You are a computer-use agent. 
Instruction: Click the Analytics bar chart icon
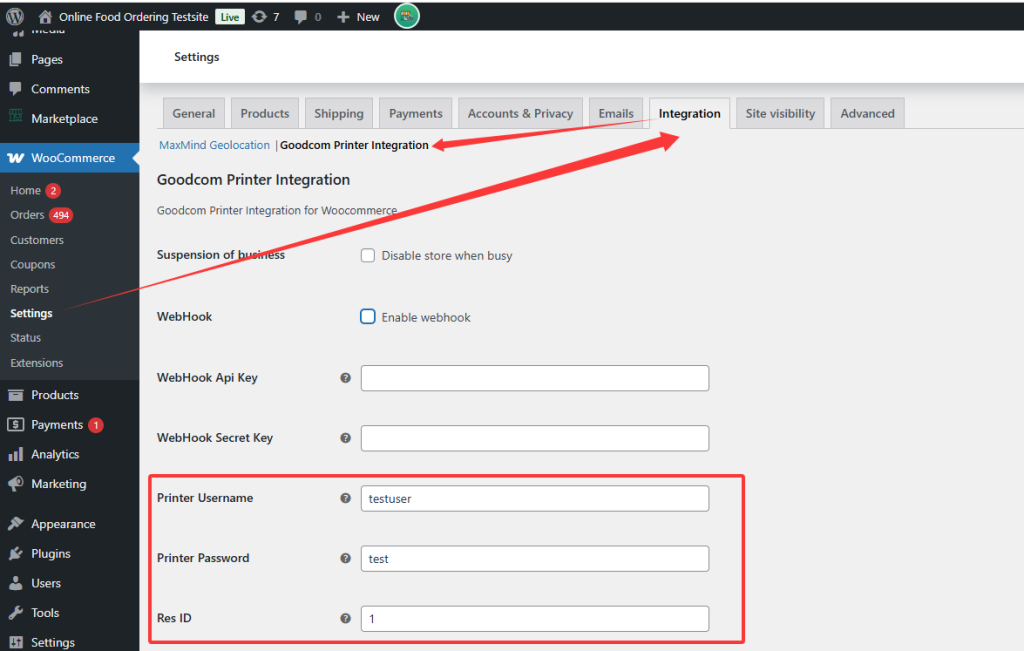16,454
